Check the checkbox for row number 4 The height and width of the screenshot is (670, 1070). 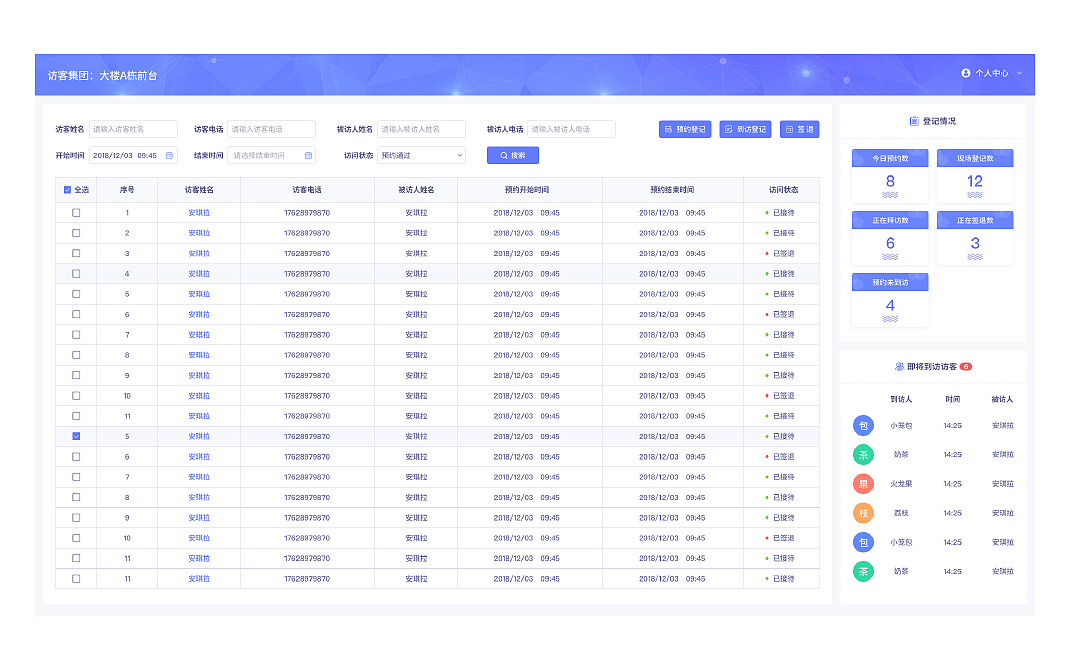(76, 274)
